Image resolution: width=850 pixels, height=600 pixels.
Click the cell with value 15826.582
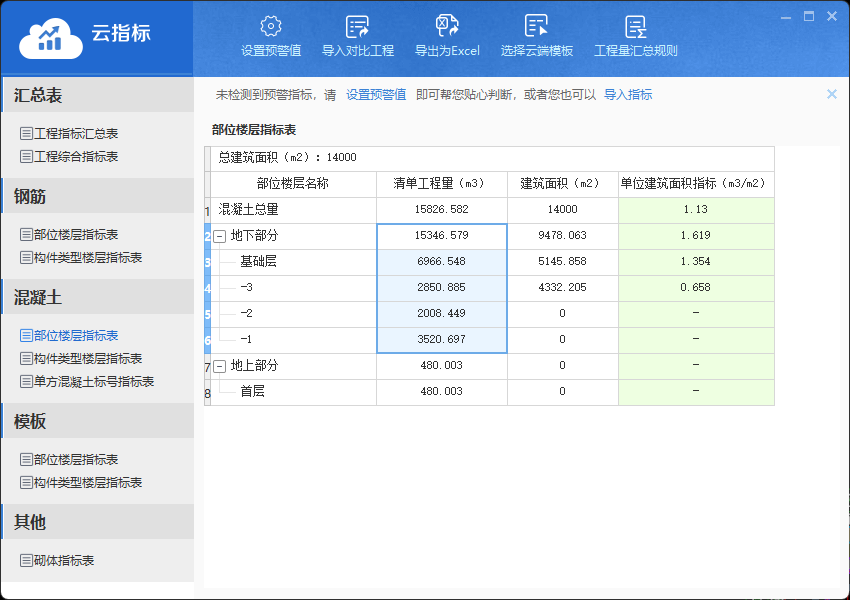click(x=442, y=210)
